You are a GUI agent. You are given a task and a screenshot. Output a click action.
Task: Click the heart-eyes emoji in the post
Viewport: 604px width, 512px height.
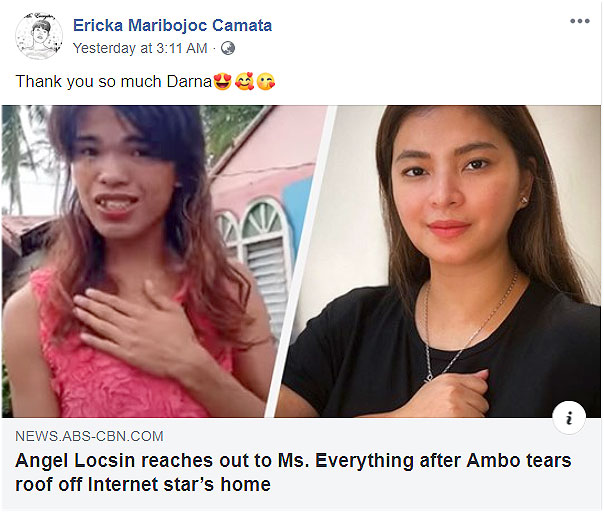tap(222, 82)
